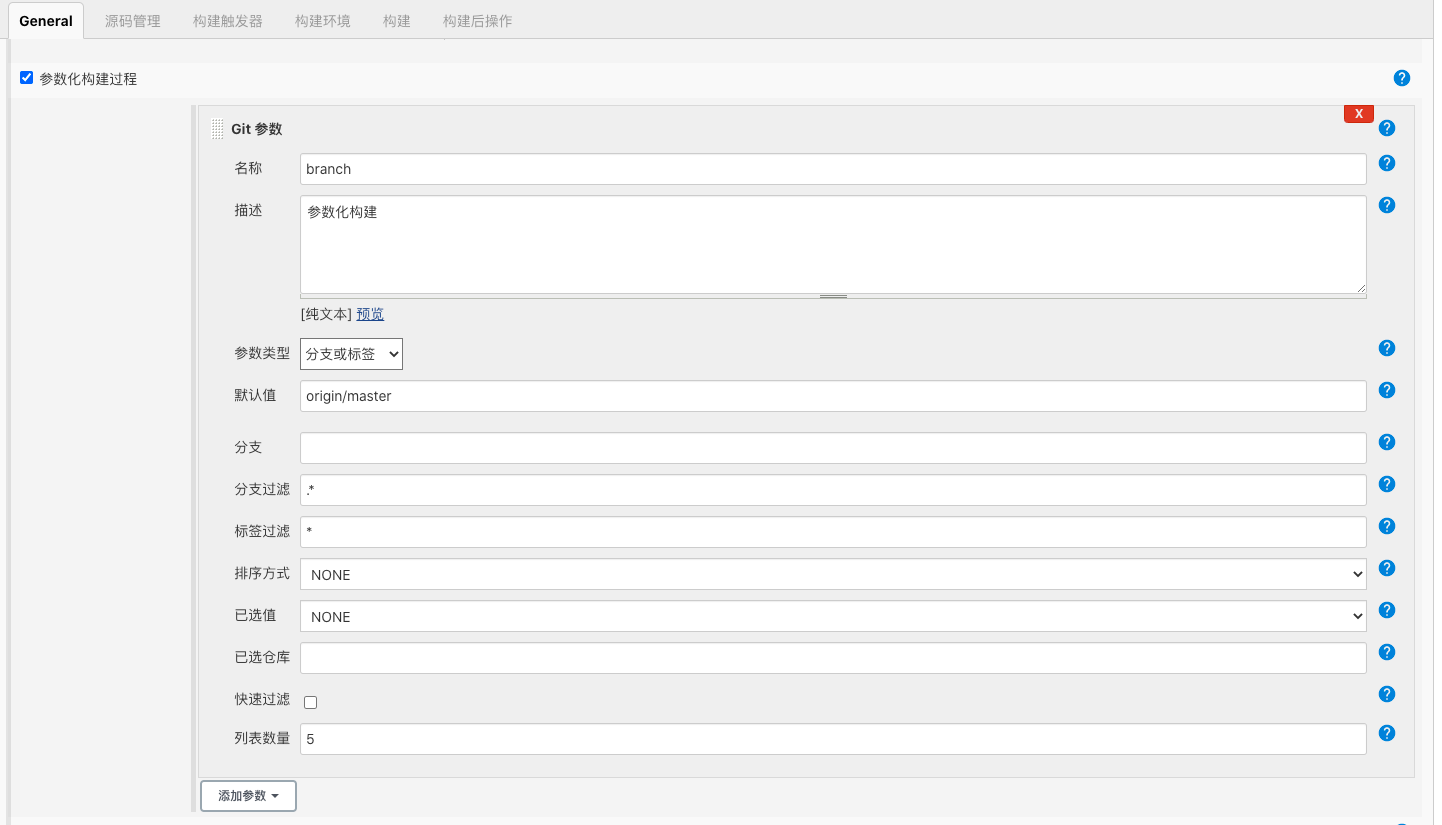Click the [纯文本] label text
The image size is (1442, 825).
327,314
